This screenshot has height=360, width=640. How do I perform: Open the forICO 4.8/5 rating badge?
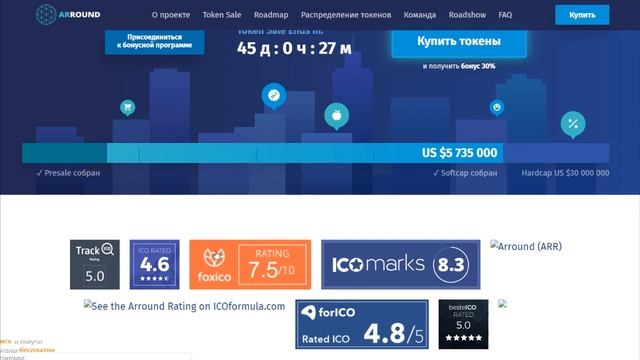point(362,324)
